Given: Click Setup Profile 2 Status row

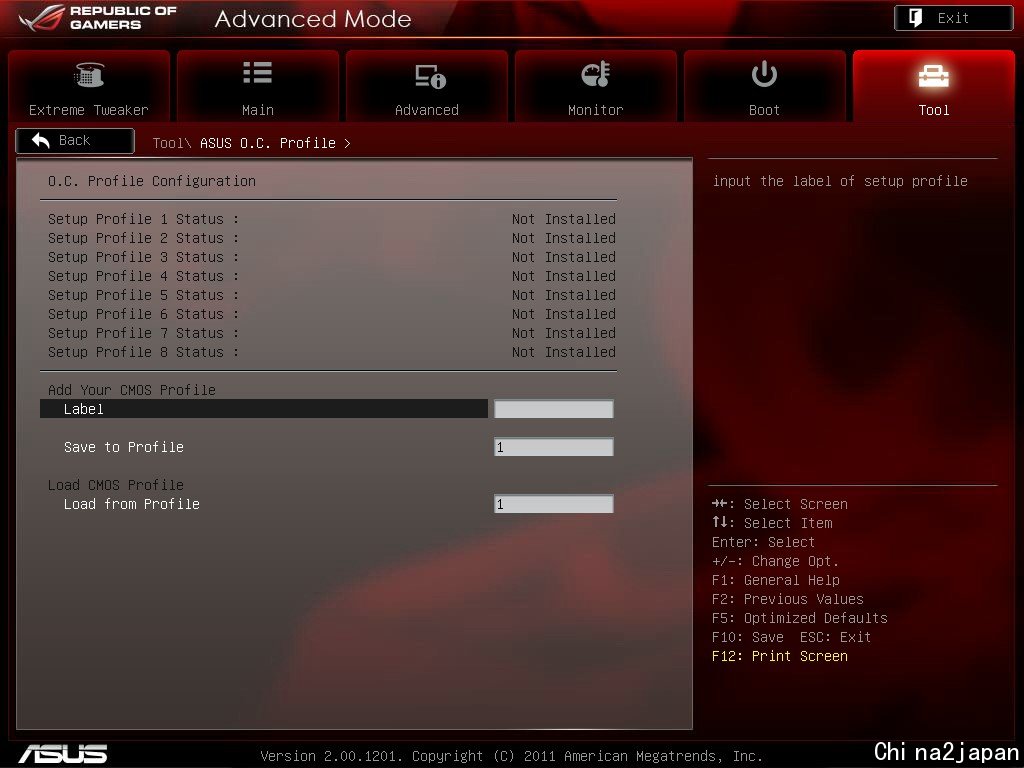Looking at the screenshot, I should coord(332,238).
